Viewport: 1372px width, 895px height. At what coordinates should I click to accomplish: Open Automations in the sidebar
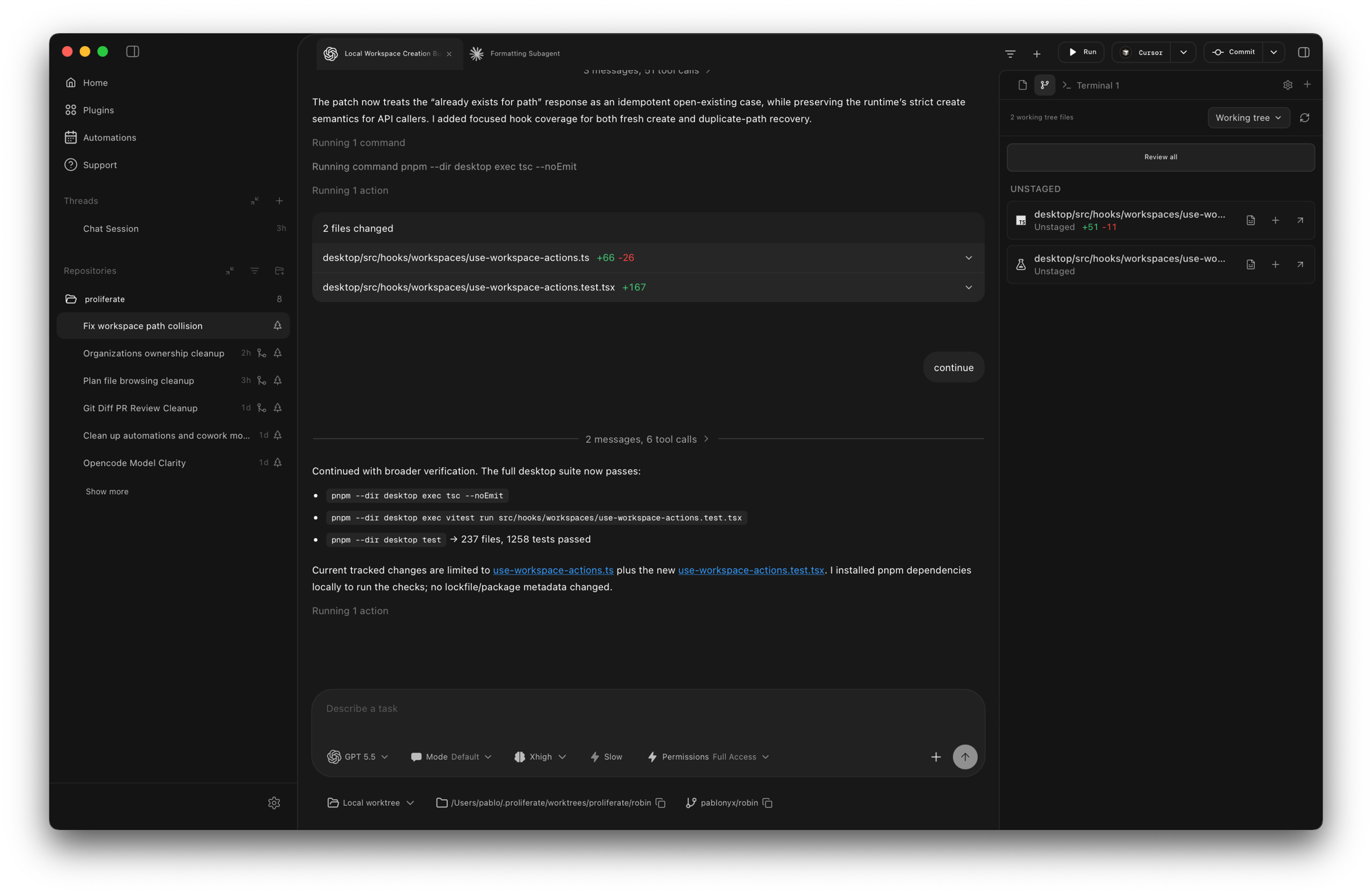coord(109,137)
